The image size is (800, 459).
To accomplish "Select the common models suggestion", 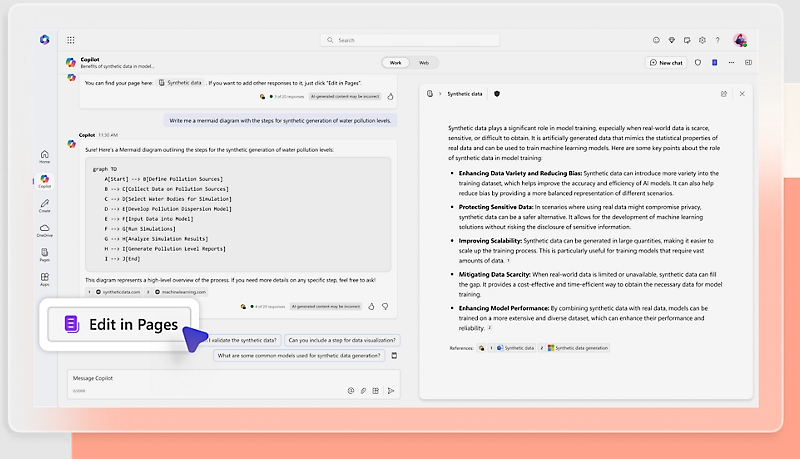I will [299, 355].
